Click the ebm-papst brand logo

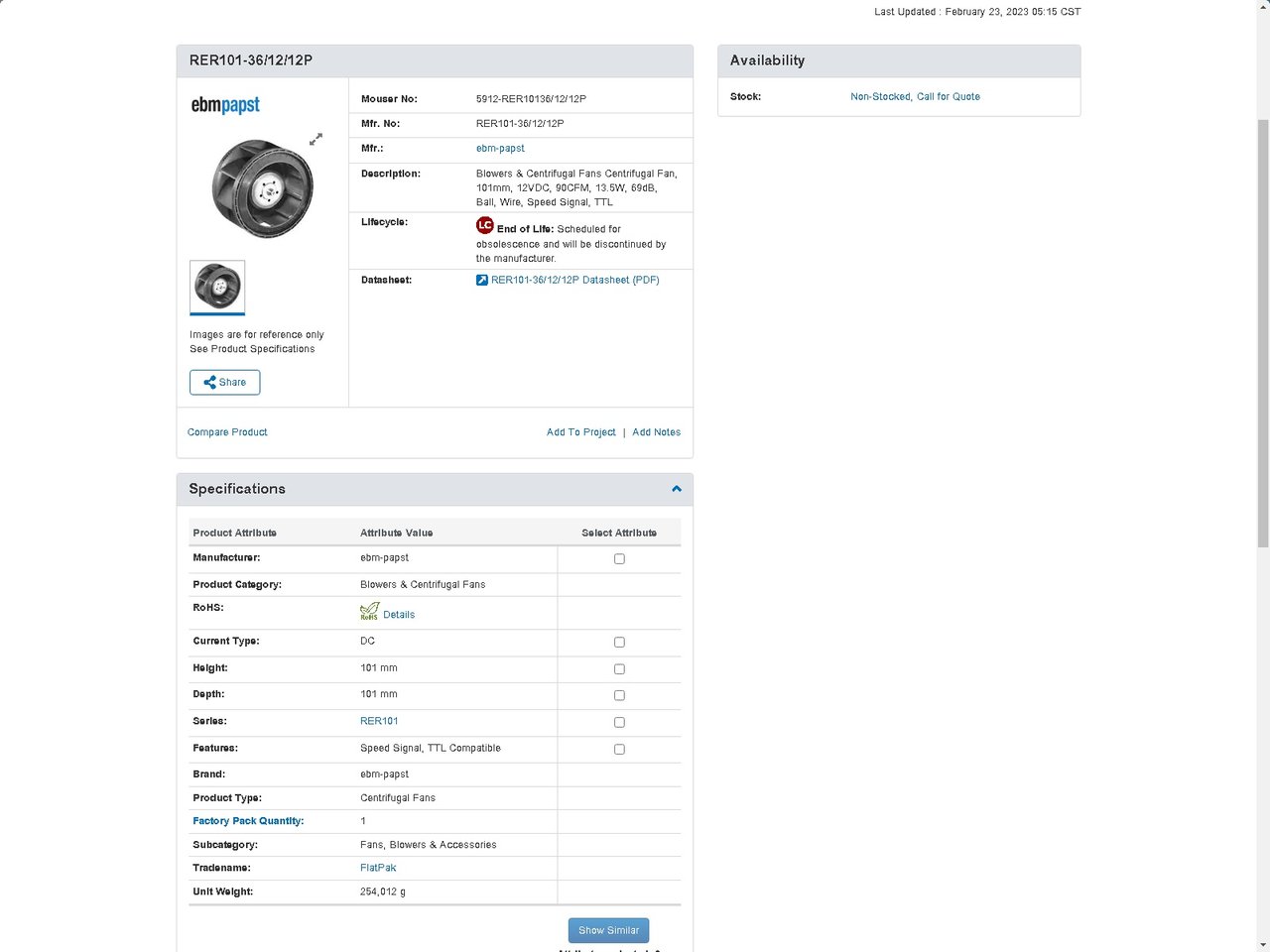225,105
